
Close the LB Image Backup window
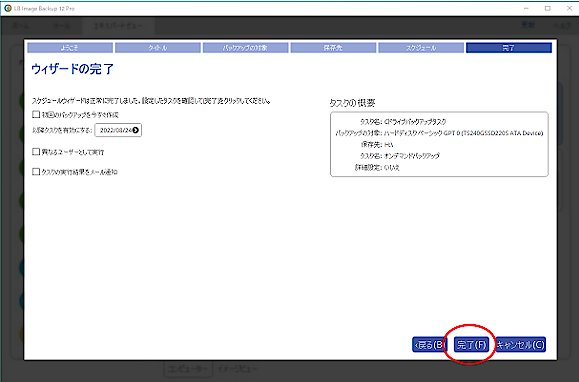tap(569, 8)
